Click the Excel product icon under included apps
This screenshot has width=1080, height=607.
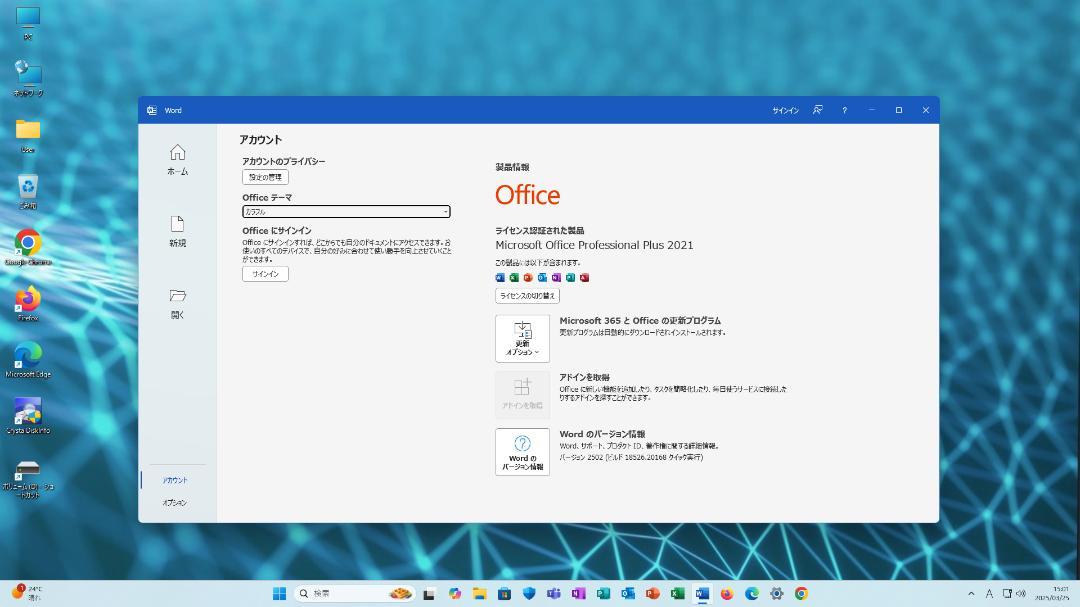pos(514,278)
